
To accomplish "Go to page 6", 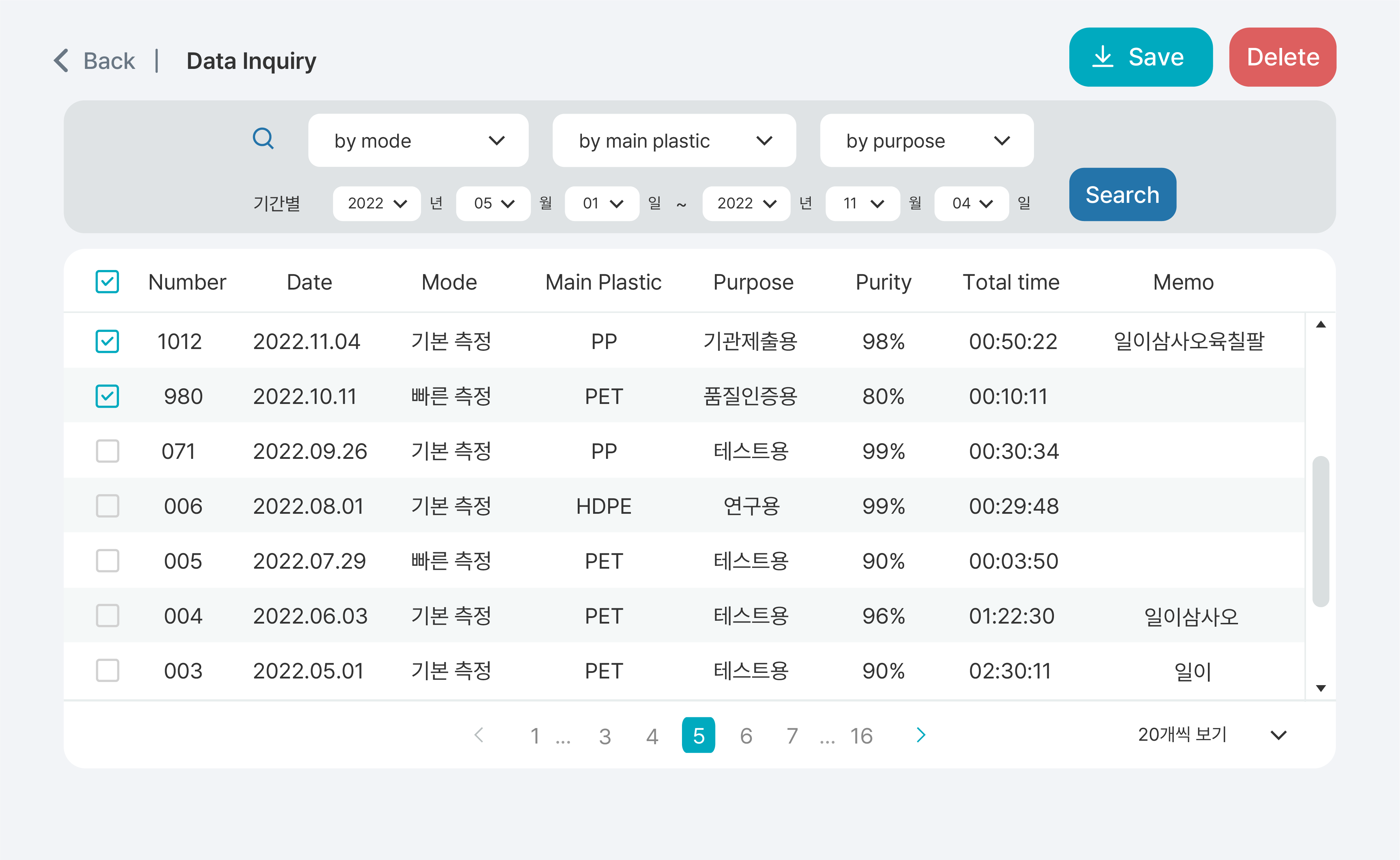I will 746,736.
